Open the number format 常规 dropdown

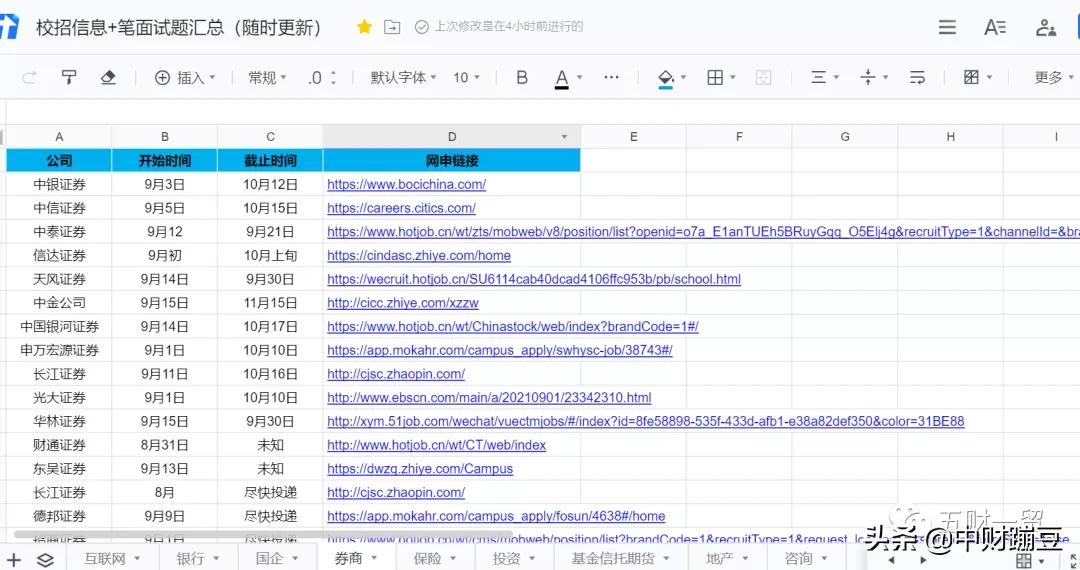267,78
